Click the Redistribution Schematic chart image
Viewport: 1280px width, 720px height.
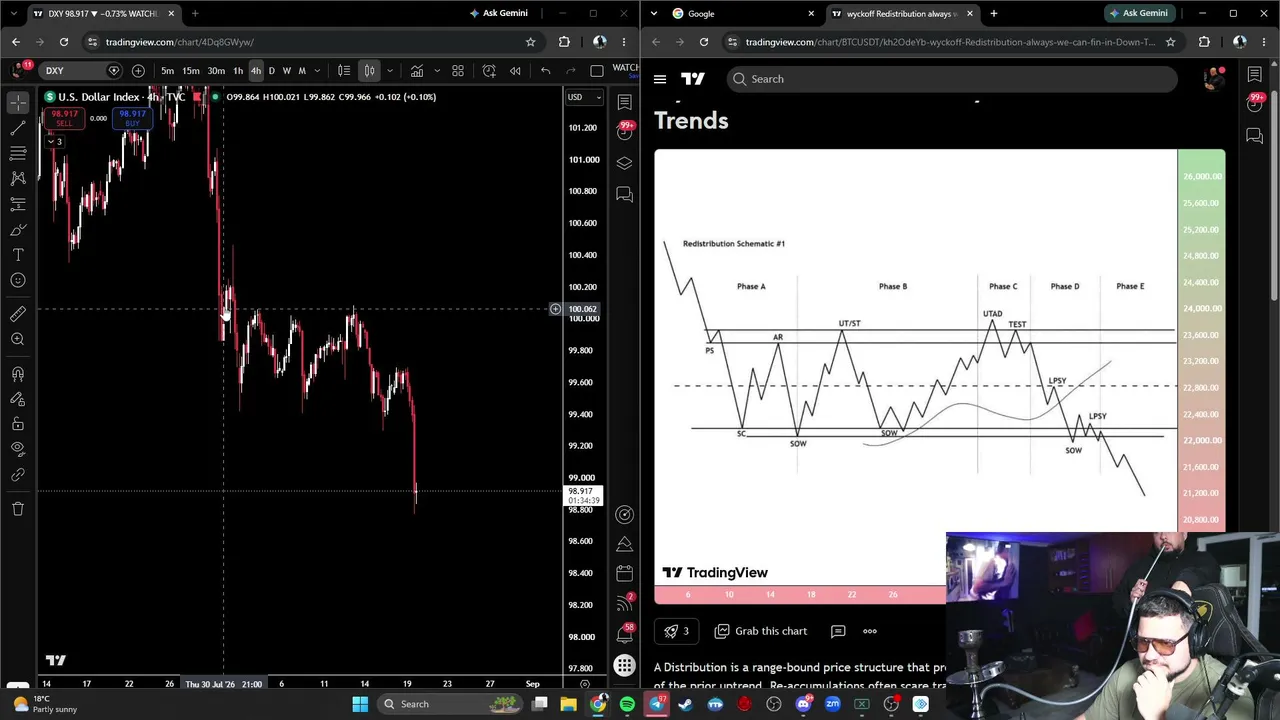pyautogui.click(x=939, y=377)
